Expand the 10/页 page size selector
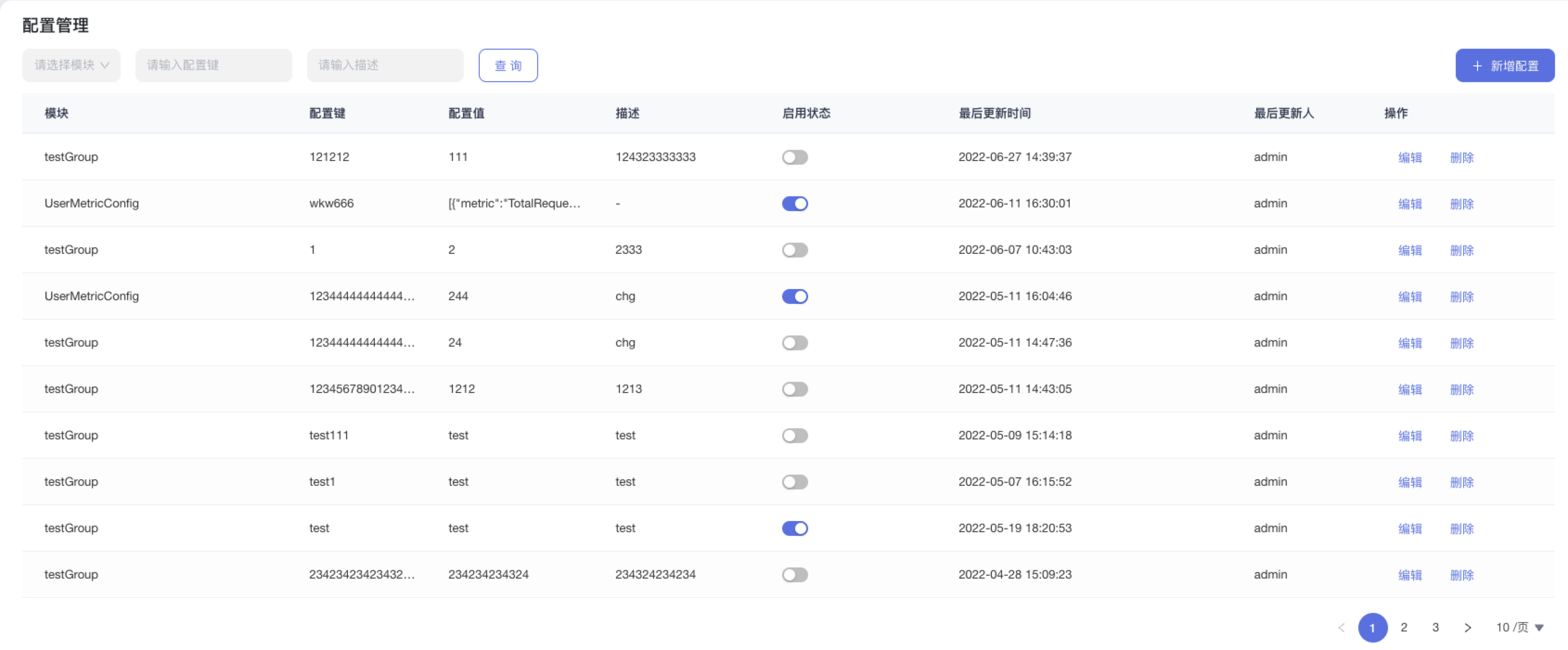The width and height of the screenshot is (1568, 650). pos(1519,627)
